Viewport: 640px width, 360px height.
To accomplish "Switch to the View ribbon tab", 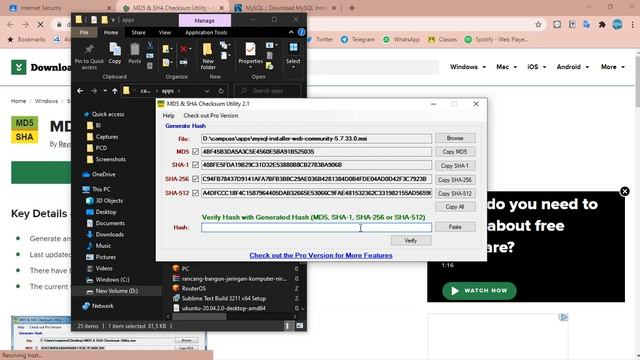I will (x=165, y=32).
